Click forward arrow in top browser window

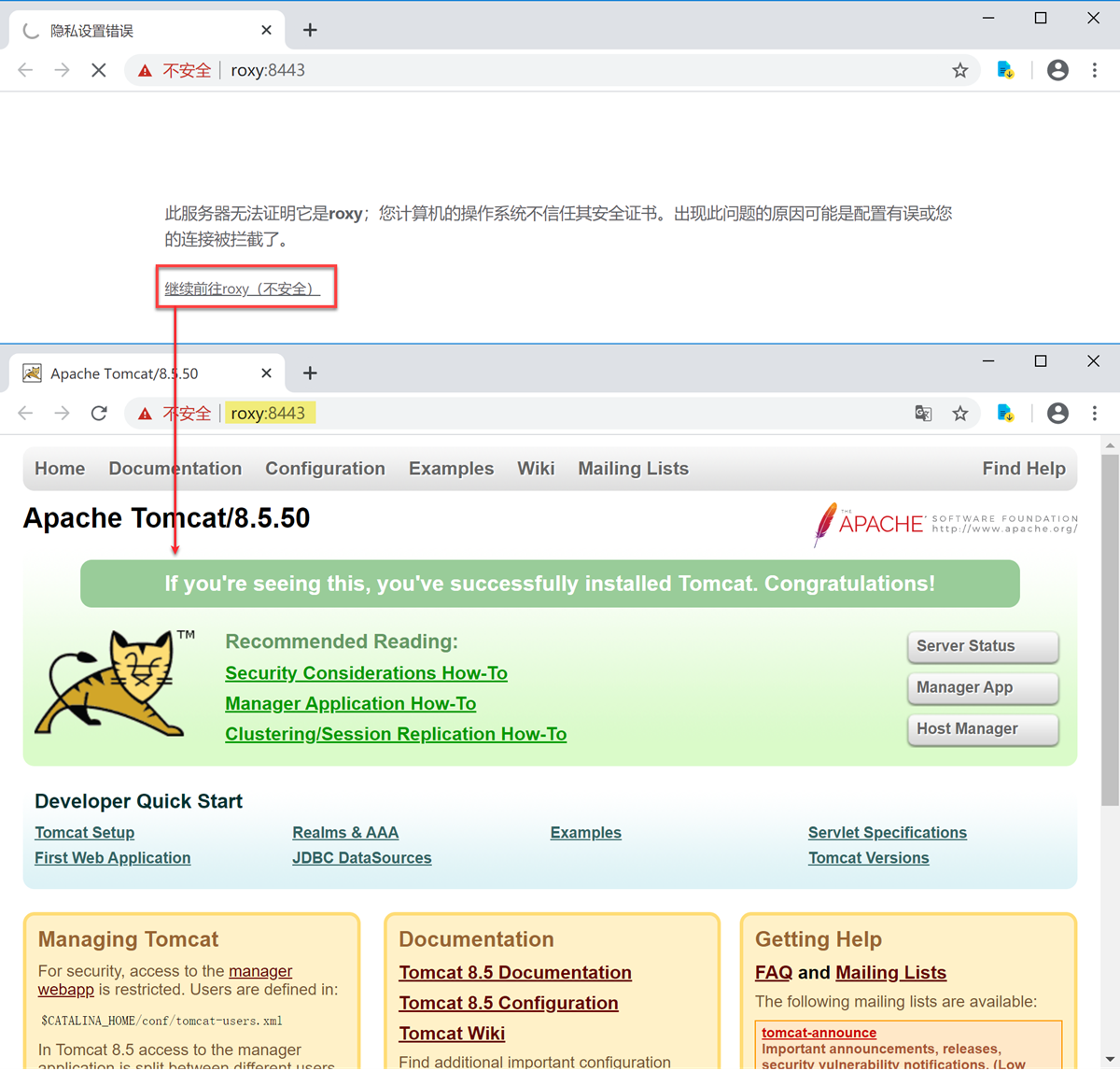point(62,70)
